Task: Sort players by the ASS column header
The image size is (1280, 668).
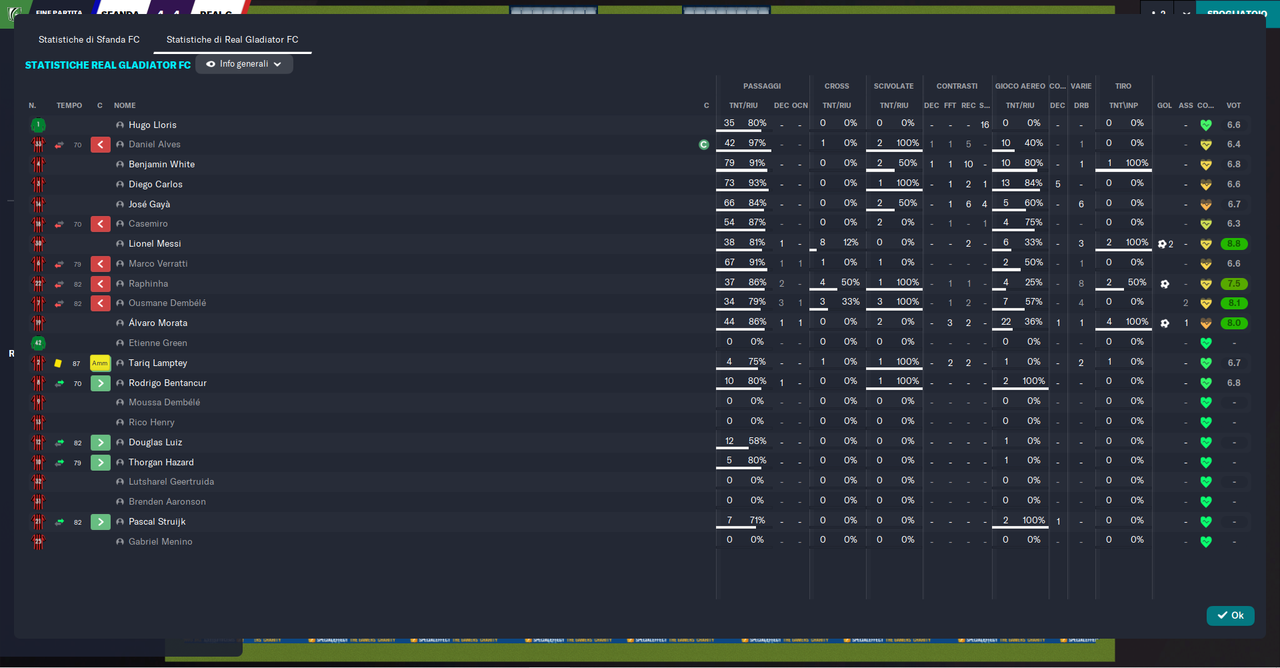Action: click(x=1186, y=105)
